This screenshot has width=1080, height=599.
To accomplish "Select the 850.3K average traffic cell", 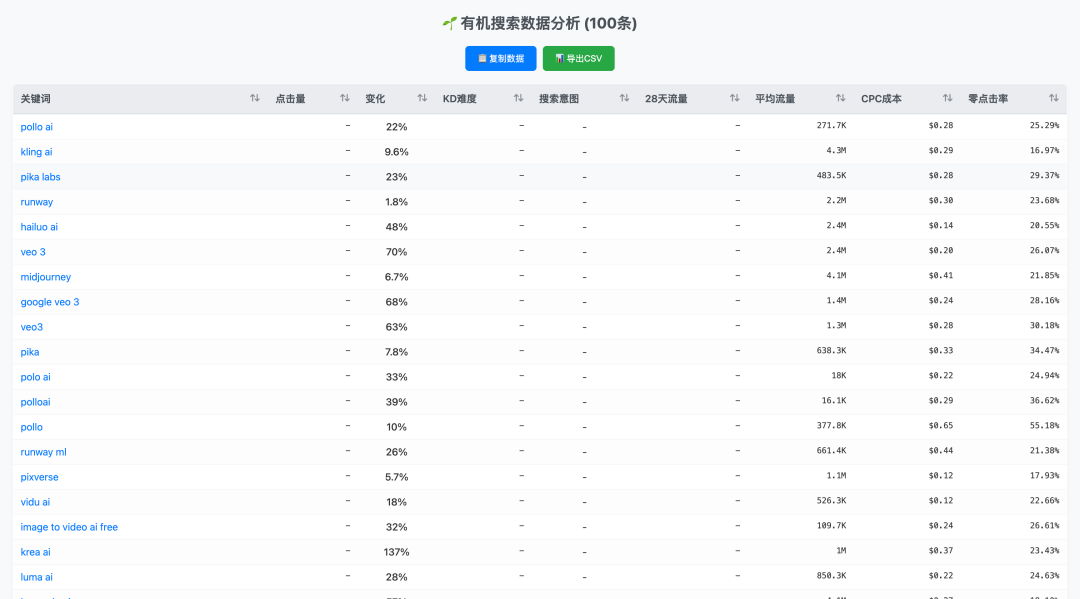I will coord(831,576).
